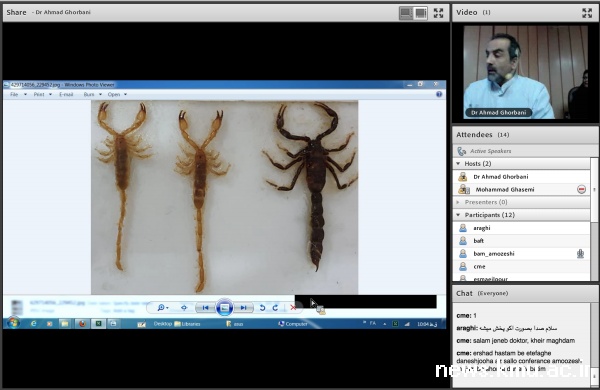The image size is (600, 390).
Task: Click the Attendees pod title
Action: pos(474,135)
